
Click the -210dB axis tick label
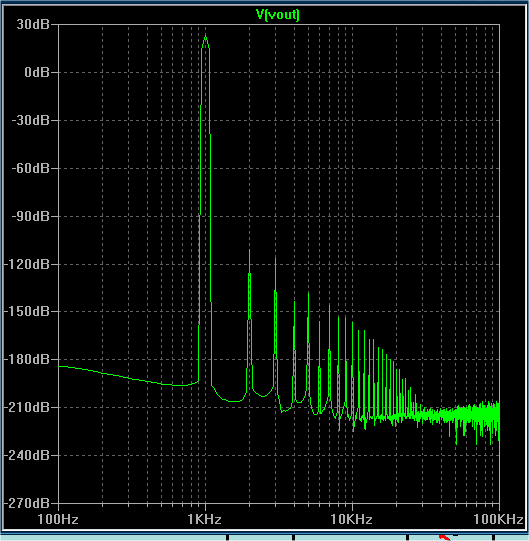[27, 407]
